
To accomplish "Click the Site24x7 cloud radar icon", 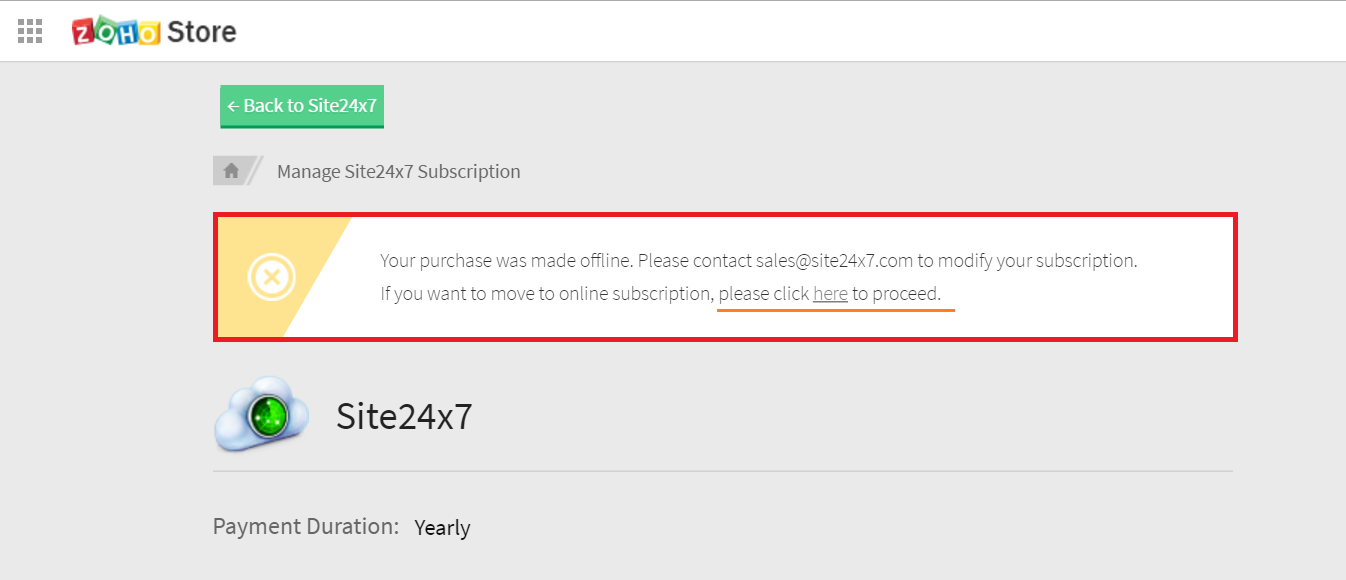I will (x=254, y=414).
